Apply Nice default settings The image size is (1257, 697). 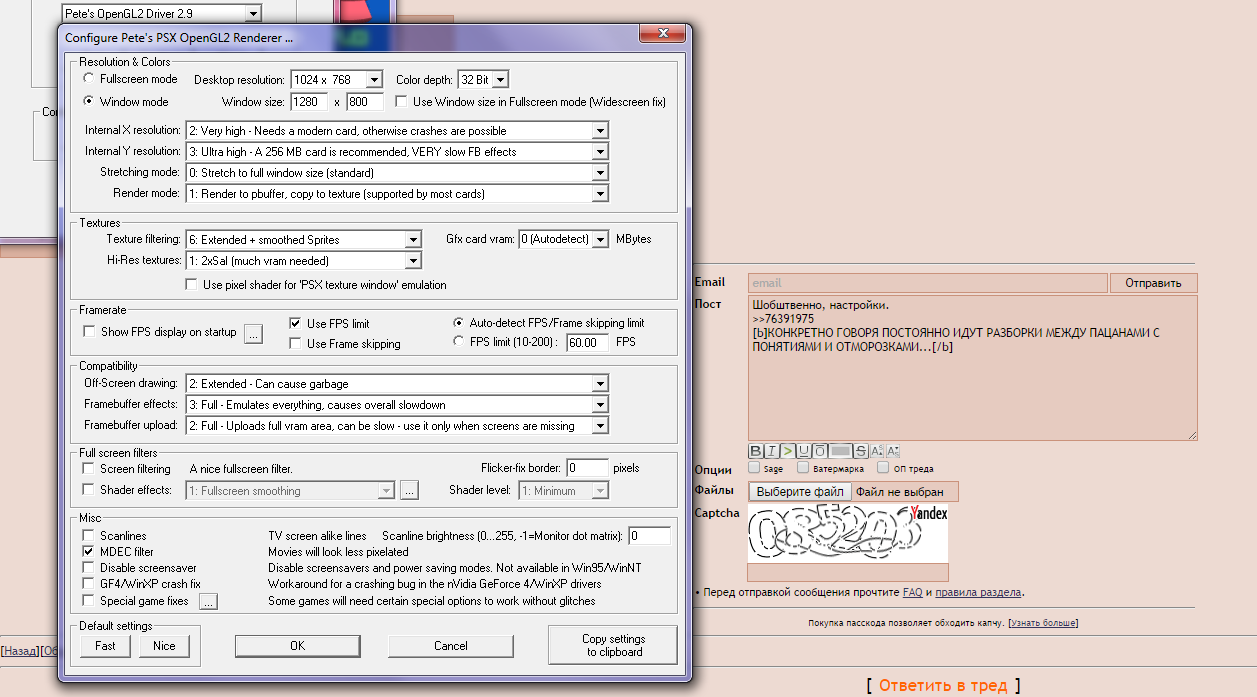point(165,646)
